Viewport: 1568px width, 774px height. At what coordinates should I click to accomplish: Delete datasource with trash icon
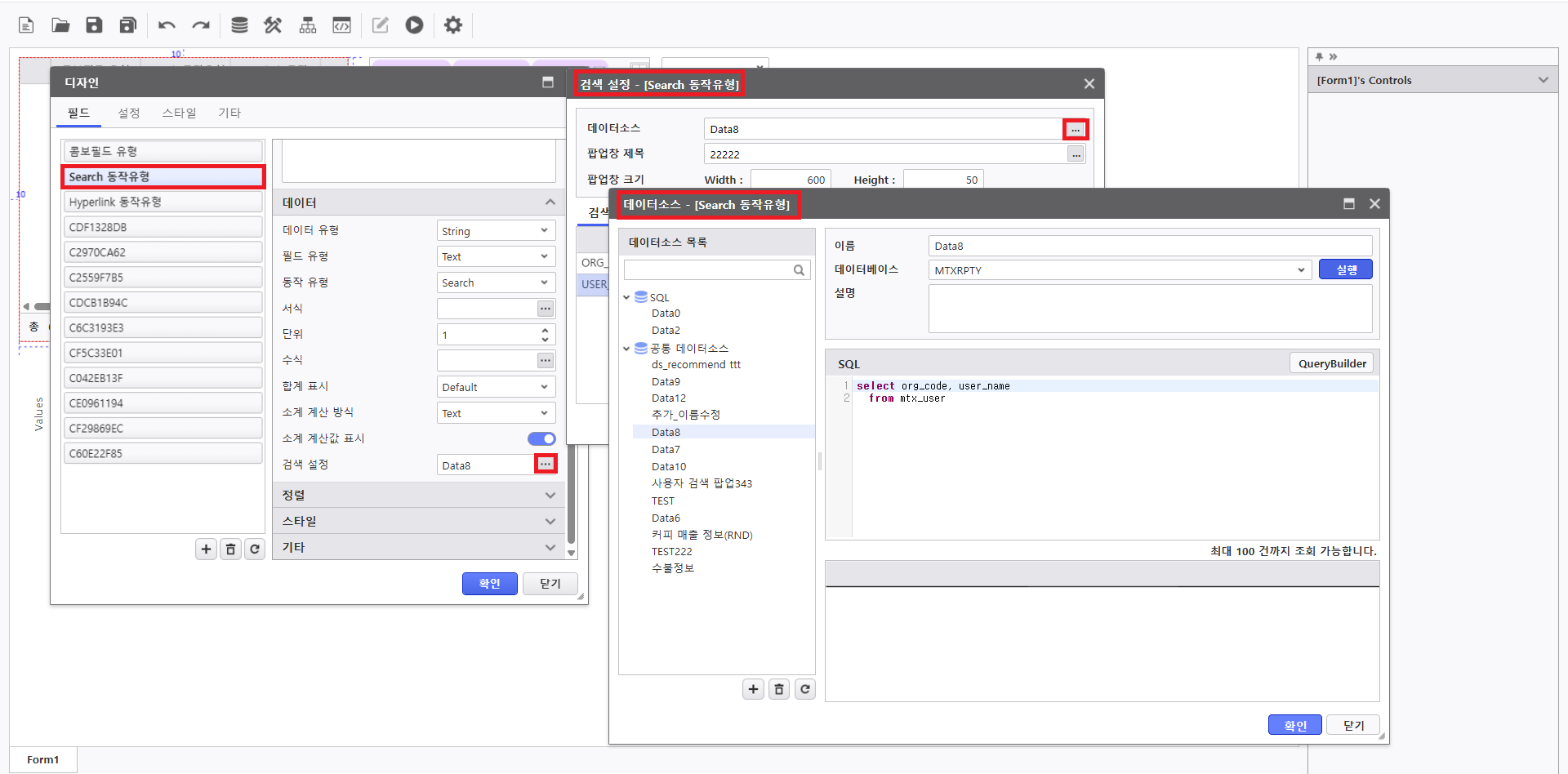(779, 689)
